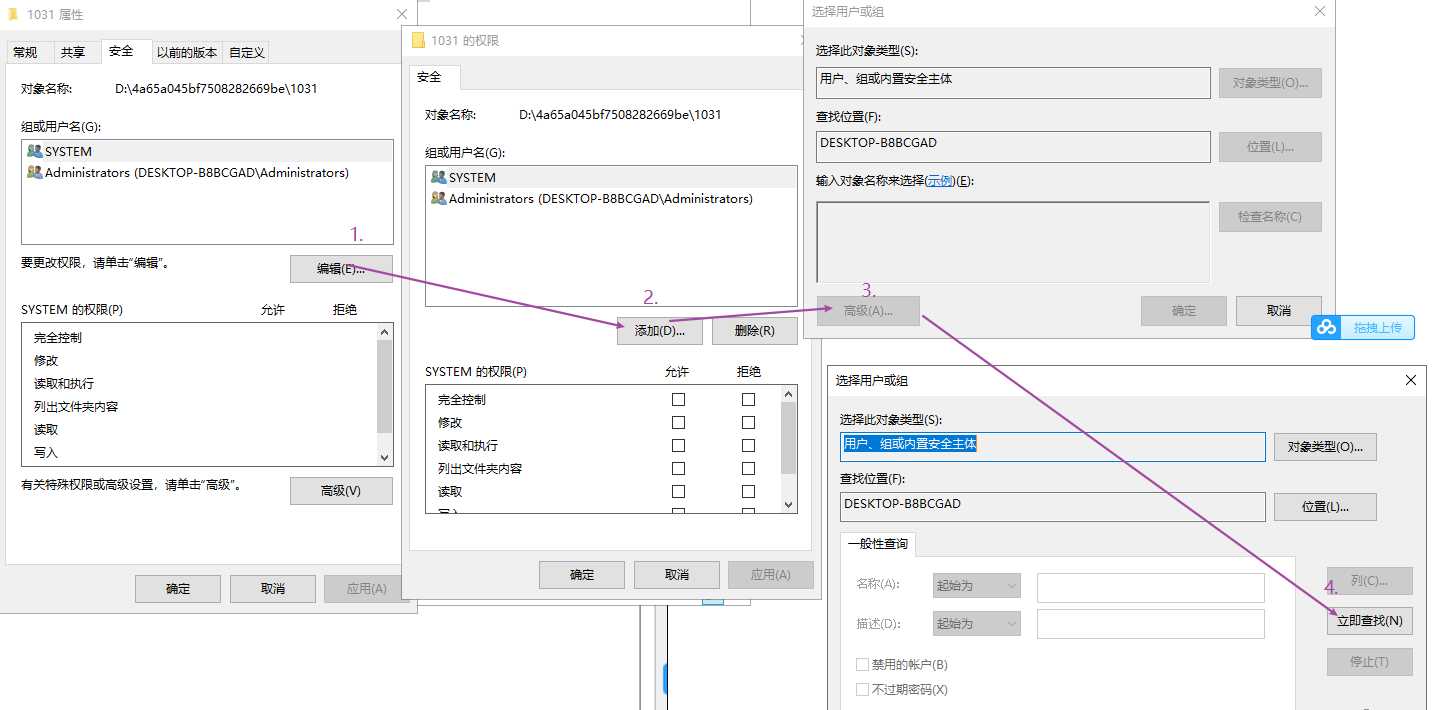Enable the 禁用的帐户 checkbox

pyautogui.click(x=862, y=665)
